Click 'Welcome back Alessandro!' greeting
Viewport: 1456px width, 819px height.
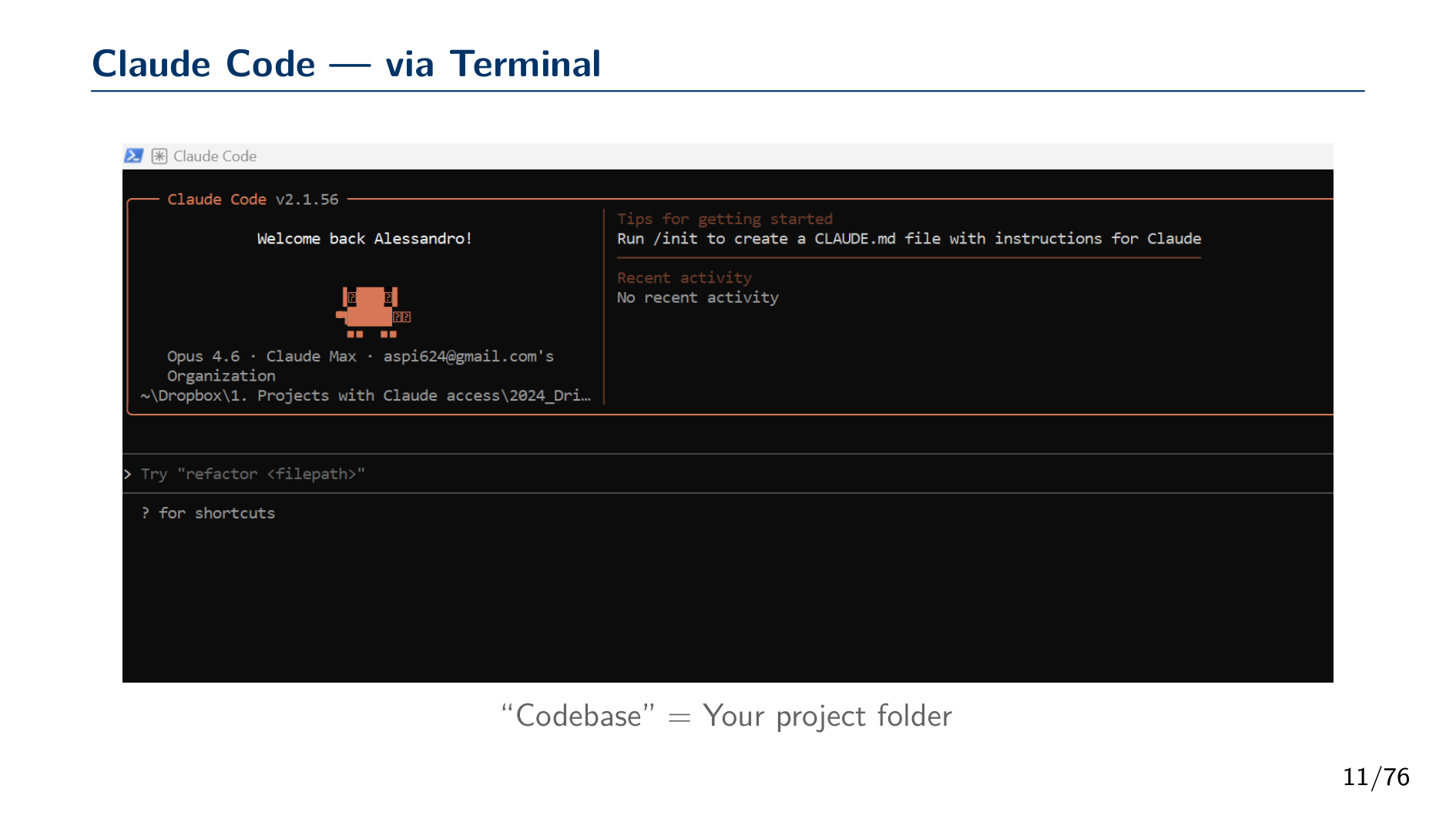click(364, 239)
